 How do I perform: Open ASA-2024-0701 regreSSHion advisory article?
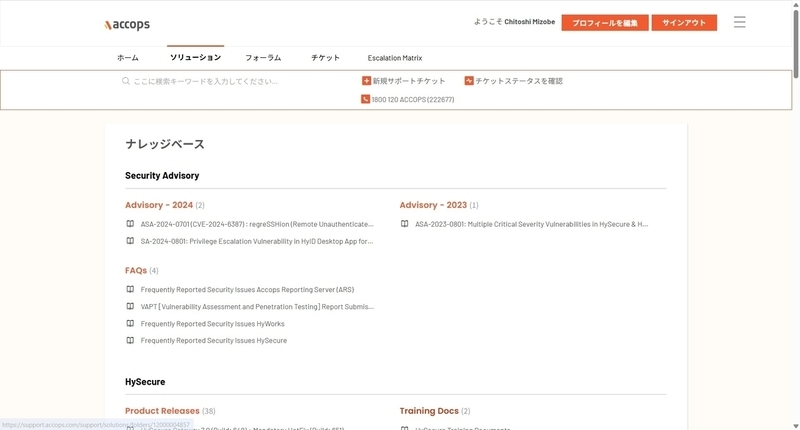click(257, 224)
